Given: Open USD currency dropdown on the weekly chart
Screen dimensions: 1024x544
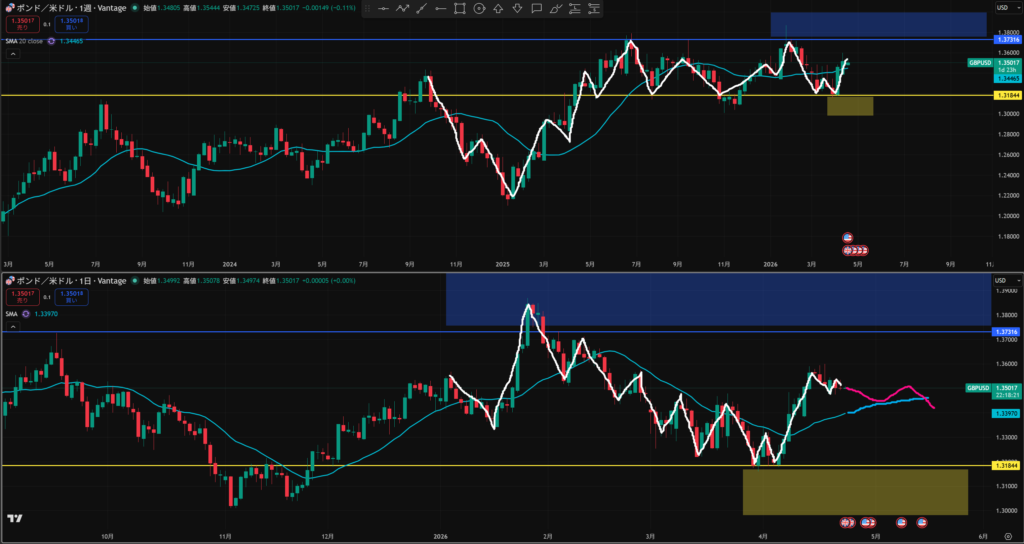Looking at the screenshot, I should (x=1001, y=8).
